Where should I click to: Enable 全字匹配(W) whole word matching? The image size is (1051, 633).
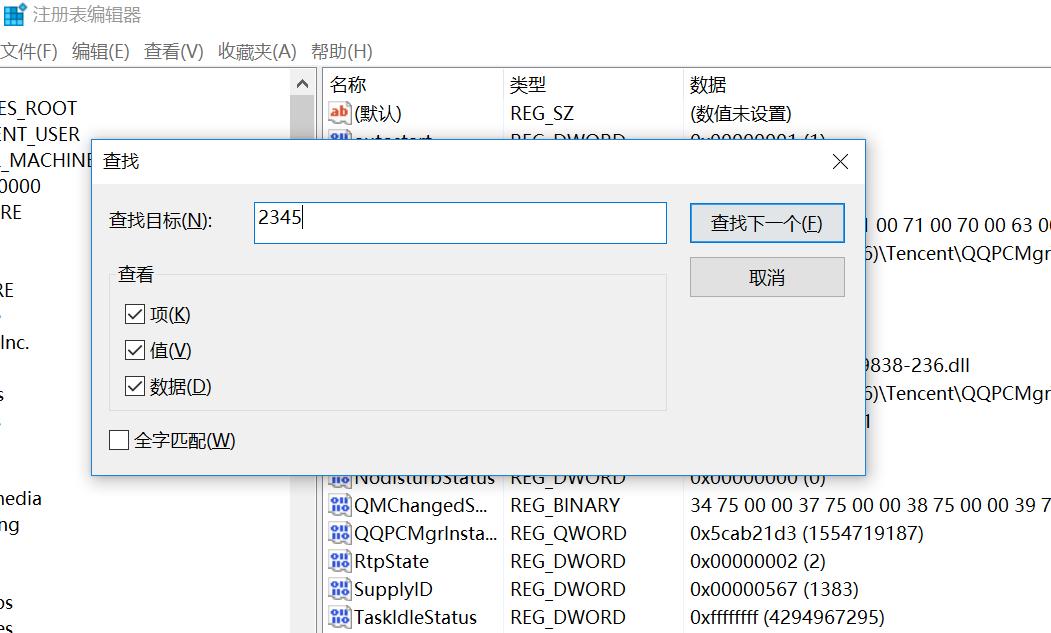[119, 440]
